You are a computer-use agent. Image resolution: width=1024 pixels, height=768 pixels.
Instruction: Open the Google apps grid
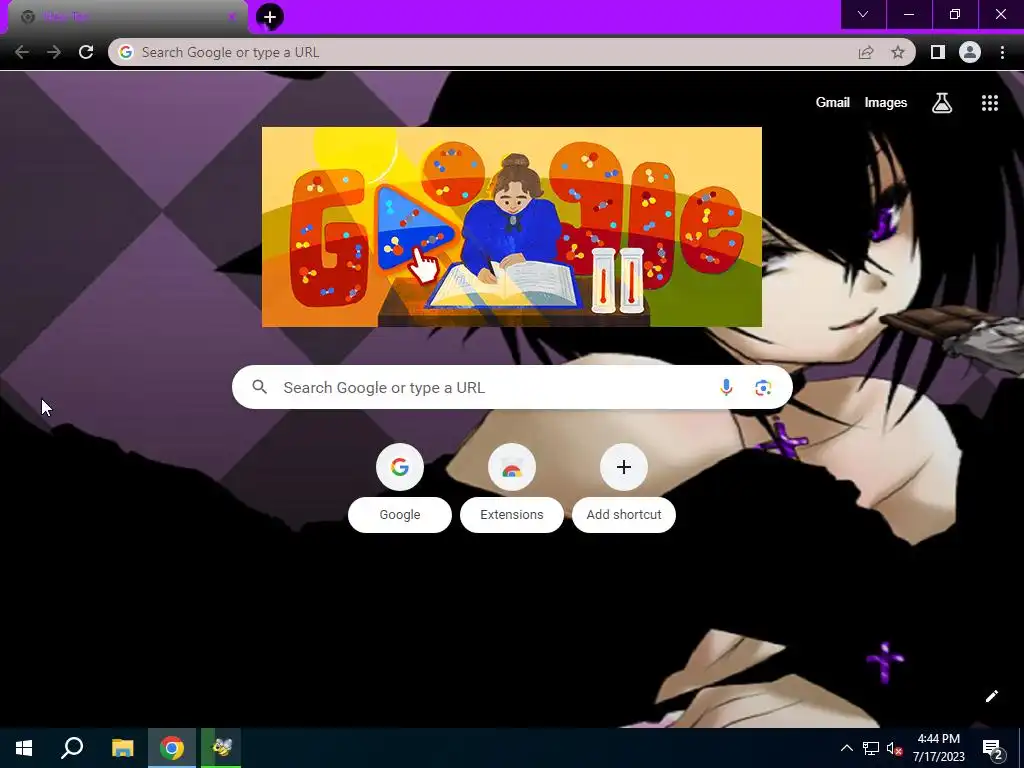990,103
